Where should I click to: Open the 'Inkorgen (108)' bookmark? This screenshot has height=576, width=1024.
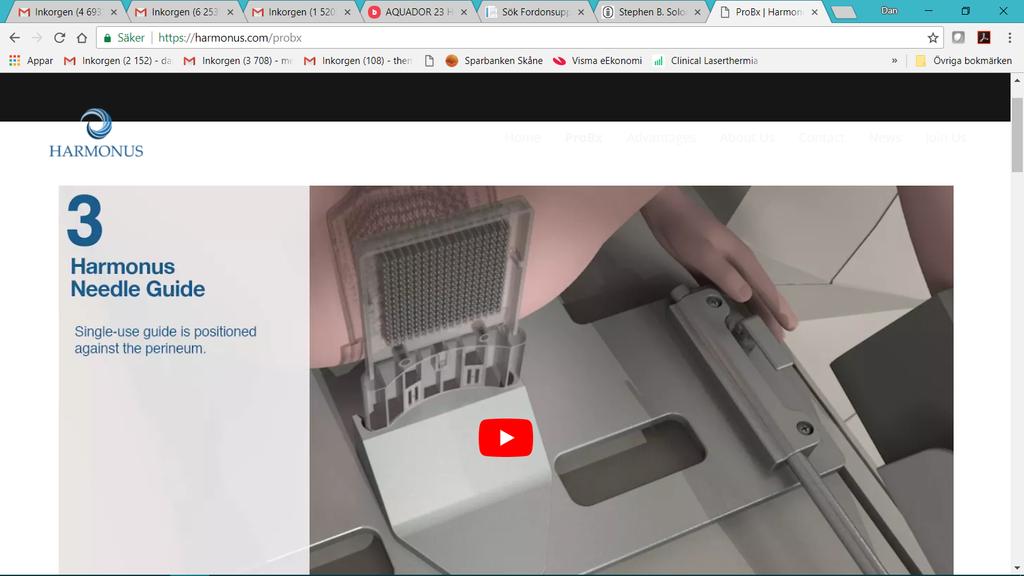click(x=357, y=61)
